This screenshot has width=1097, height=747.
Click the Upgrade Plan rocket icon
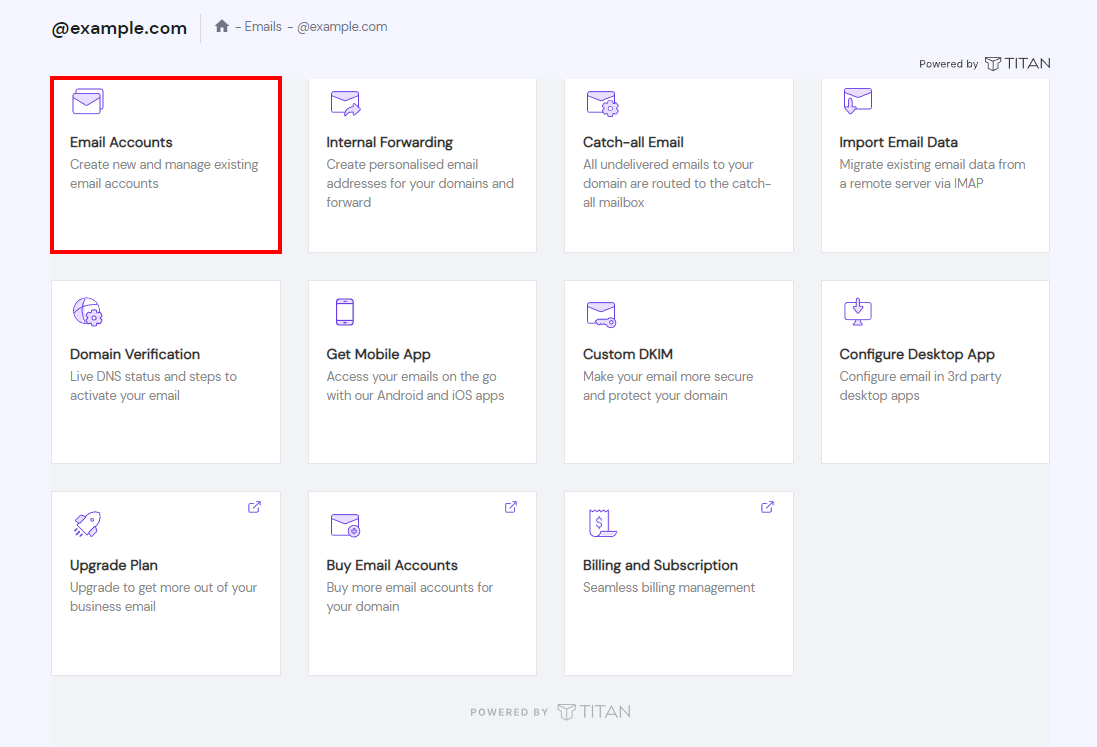point(87,524)
